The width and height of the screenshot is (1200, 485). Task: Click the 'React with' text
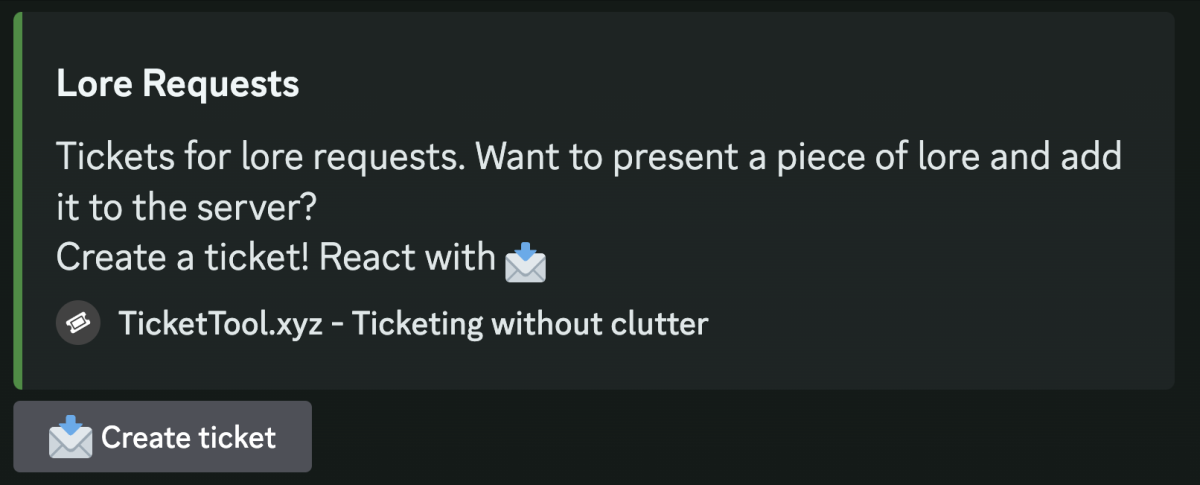pyautogui.click(x=408, y=258)
